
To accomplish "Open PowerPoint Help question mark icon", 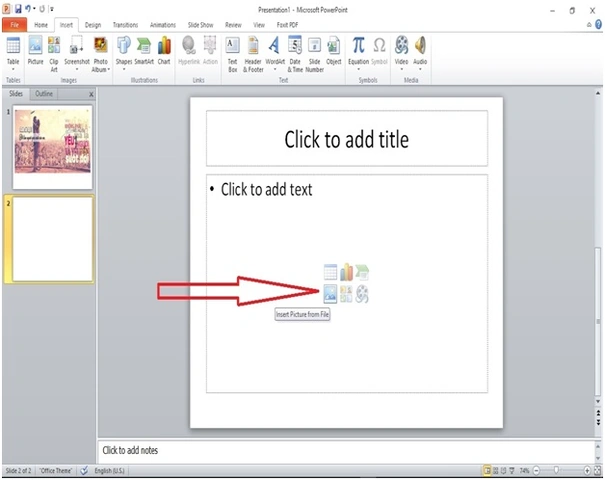I will [598, 25].
